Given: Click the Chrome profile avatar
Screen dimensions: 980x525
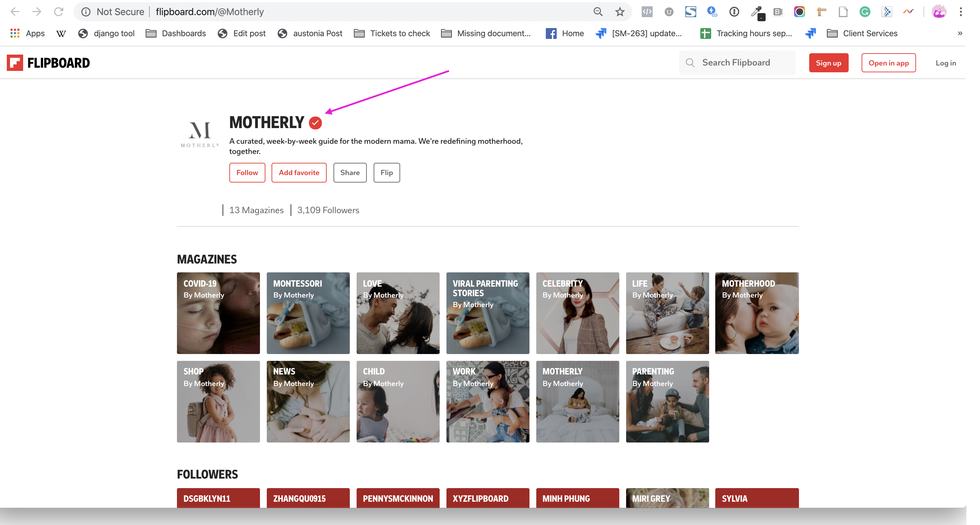Looking at the screenshot, I should click(939, 12).
